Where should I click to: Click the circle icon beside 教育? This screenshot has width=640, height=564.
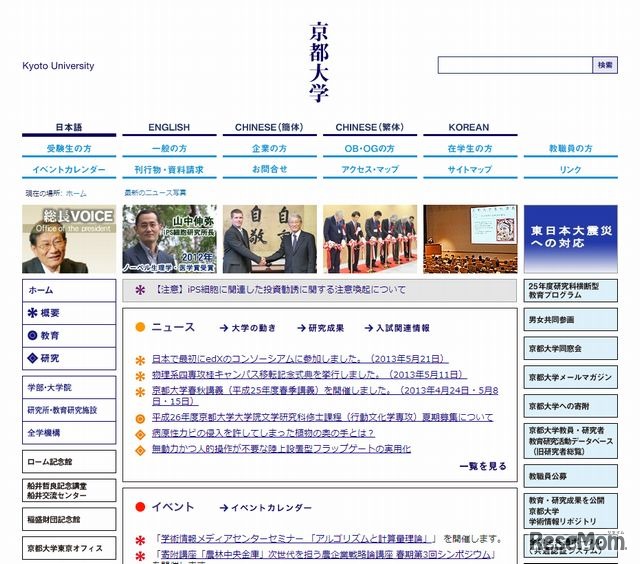pos(32,335)
